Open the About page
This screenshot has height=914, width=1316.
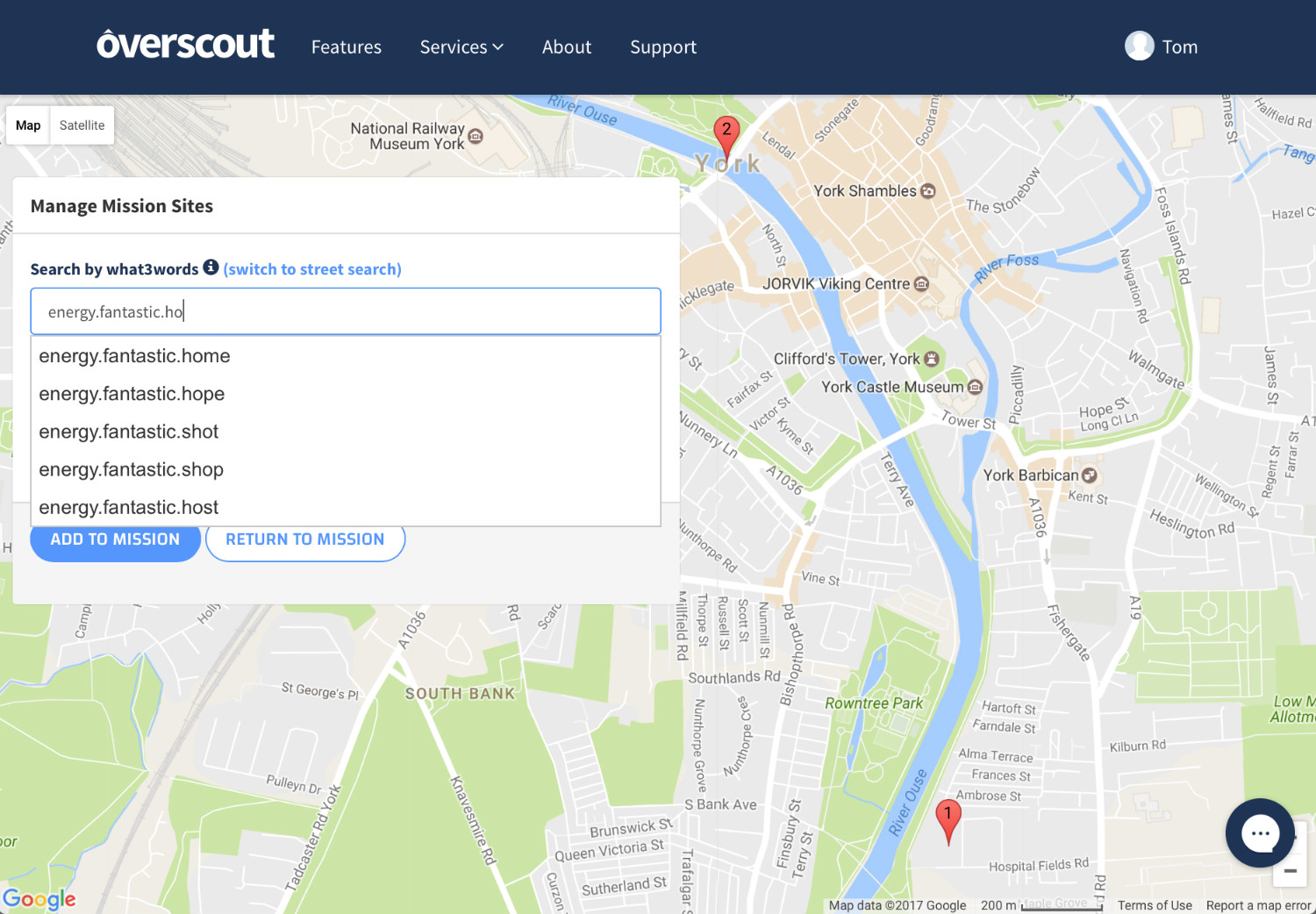[x=567, y=47]
